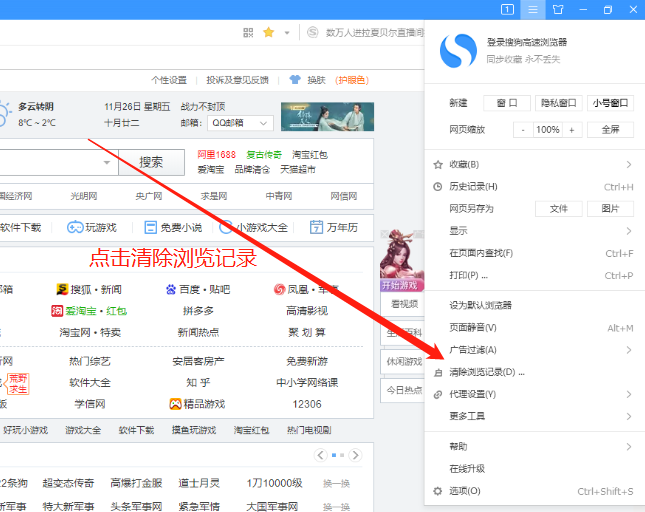This screenshot has height=512, width=645.
Task: Click the 阿里1688 link
Action: (216, 155)
